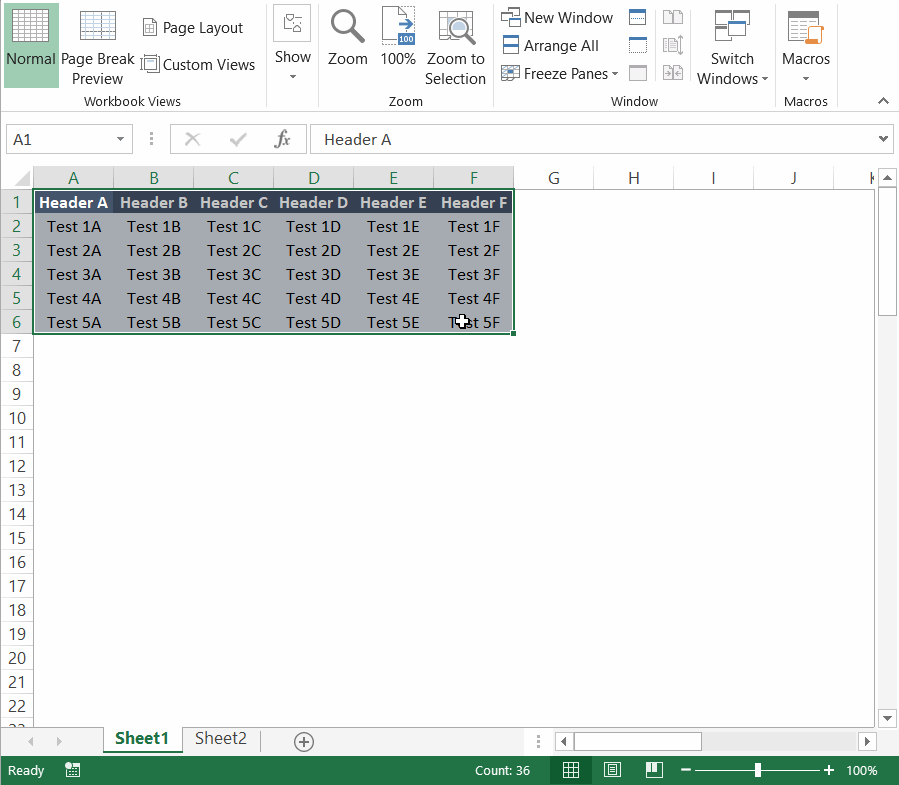Open Custom Views dialog
This screenshot has width=899, height=785.
coord(198,64)
